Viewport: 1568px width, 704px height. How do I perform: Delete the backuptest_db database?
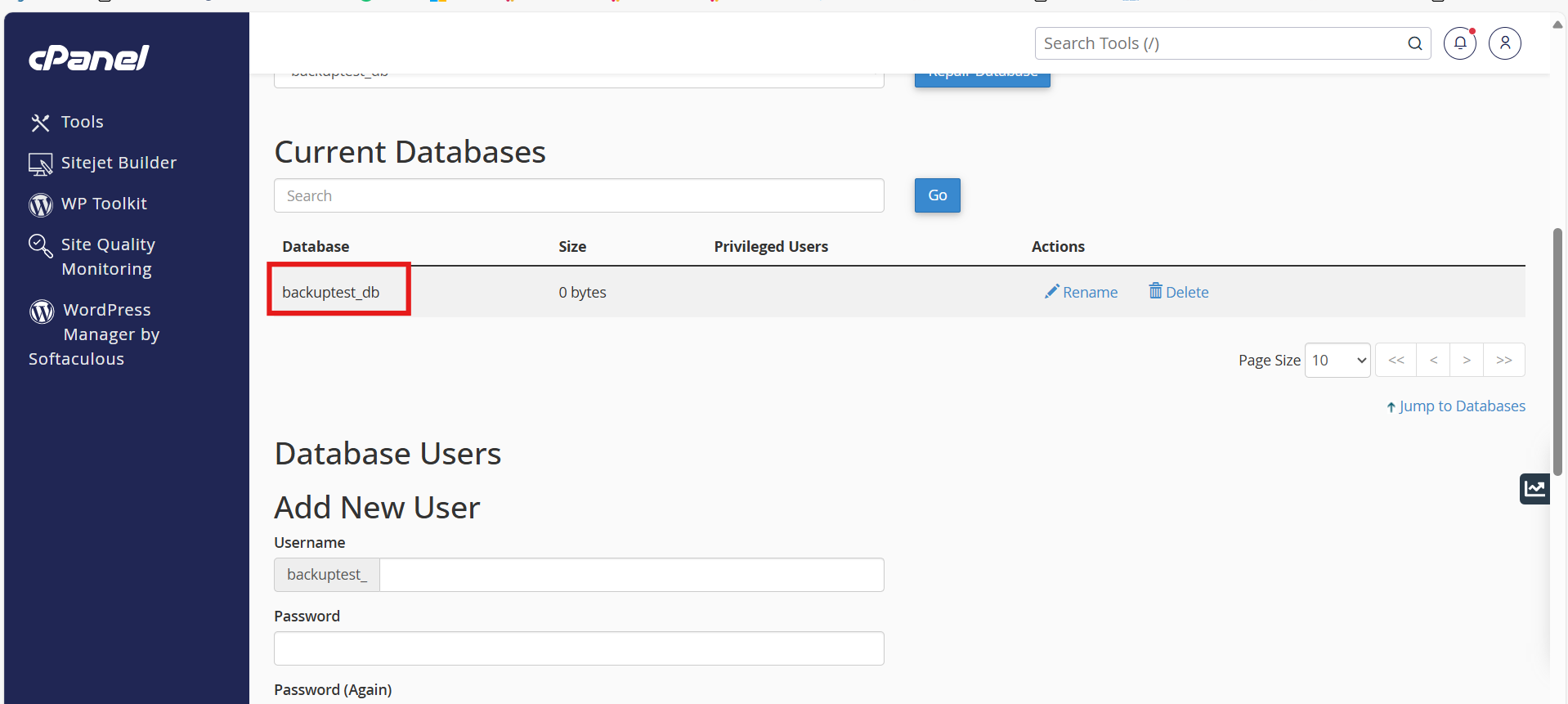[x=1178, y=292]
